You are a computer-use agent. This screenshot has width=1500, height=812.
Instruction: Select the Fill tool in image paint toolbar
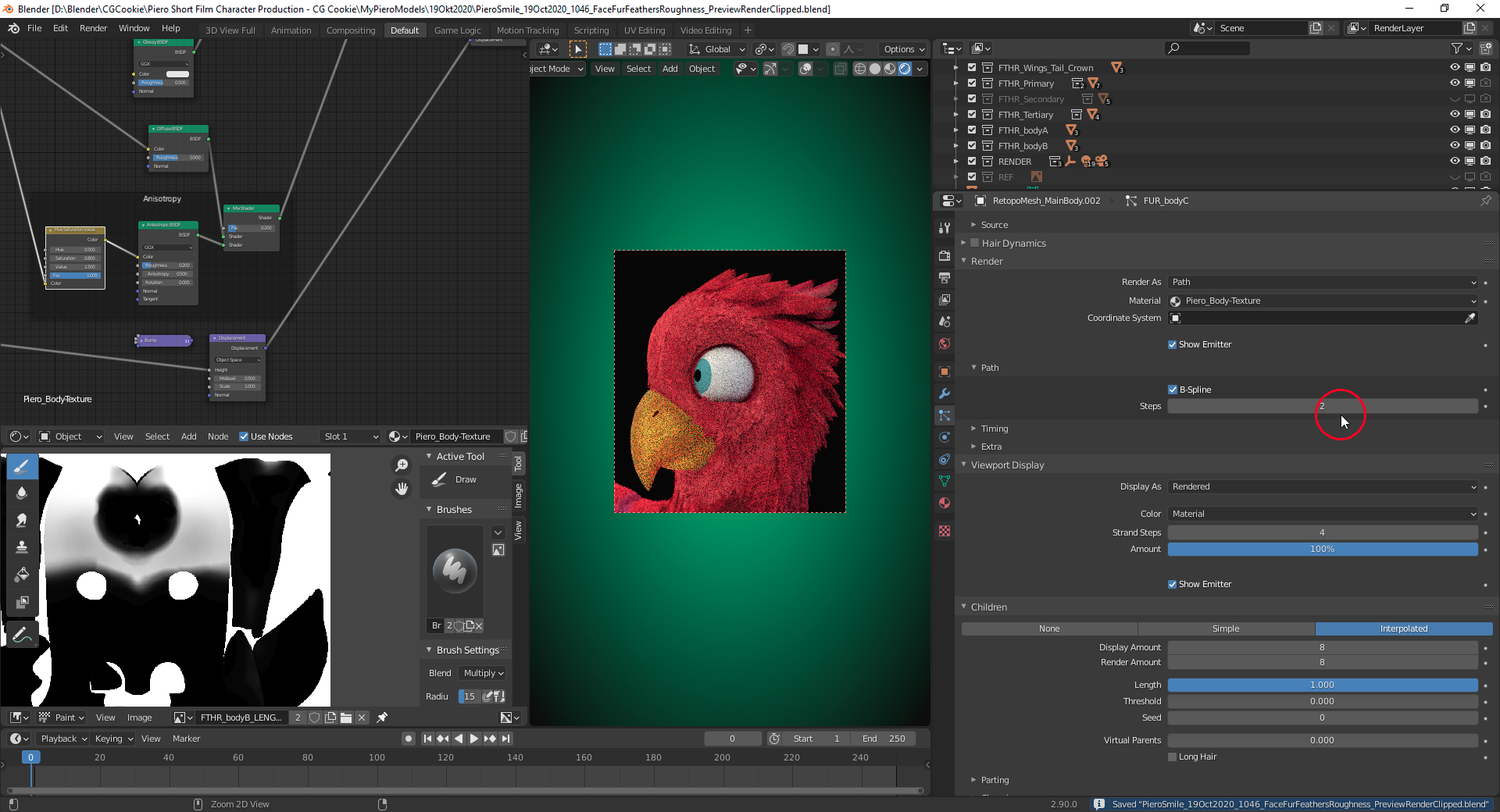point(22,575)
